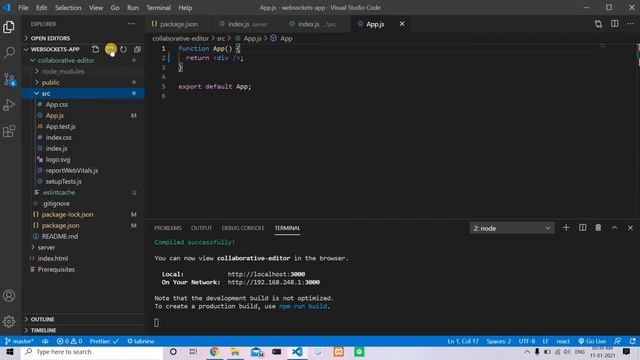This screenshot has width=640, height=360.
Task: Click the taskbar search box
Action: pos(92,352)
